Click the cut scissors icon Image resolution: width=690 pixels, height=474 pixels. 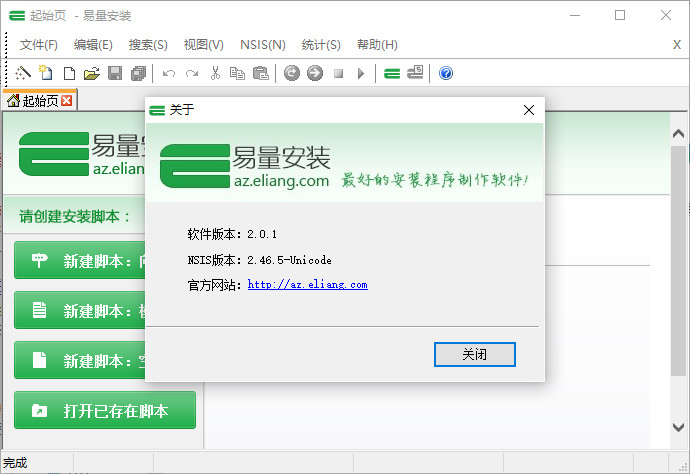(215, 73)
